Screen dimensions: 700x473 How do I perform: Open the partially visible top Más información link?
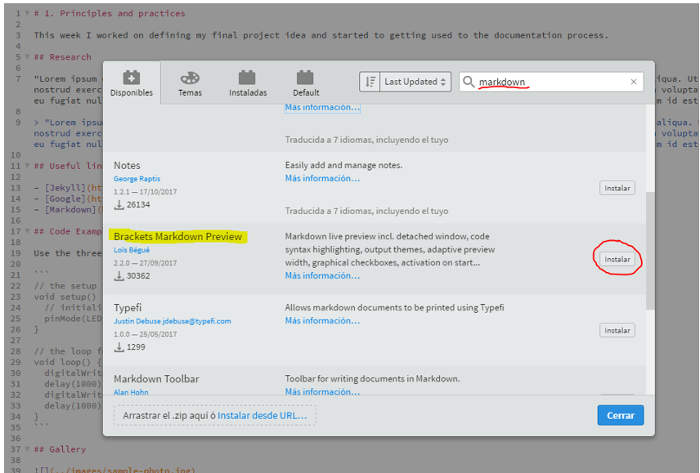tap(322, 108)
